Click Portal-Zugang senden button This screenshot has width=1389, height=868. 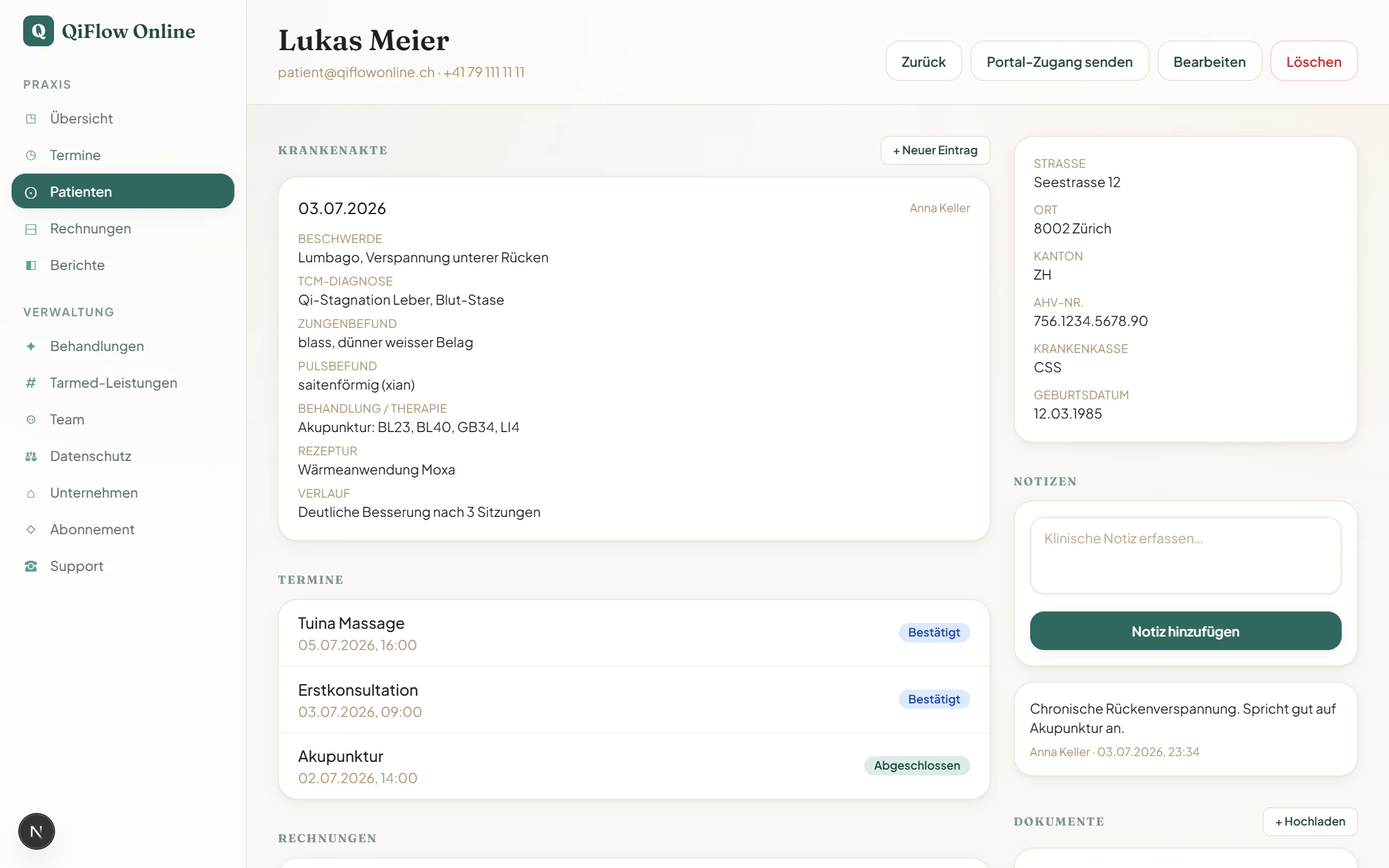[x=1060, y=61]
